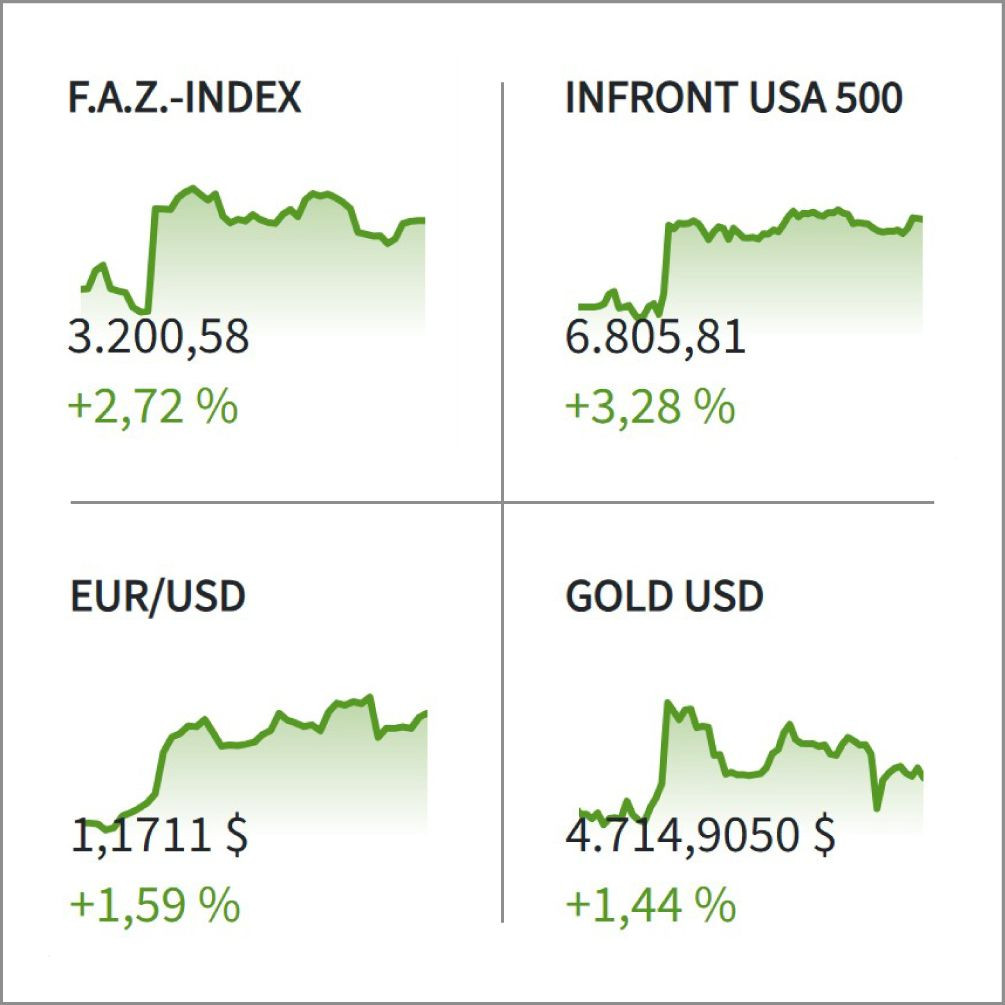Click the 1,1711 exchange rate value
This screenshot has width=1005, height=1005.
click(140, 834)
